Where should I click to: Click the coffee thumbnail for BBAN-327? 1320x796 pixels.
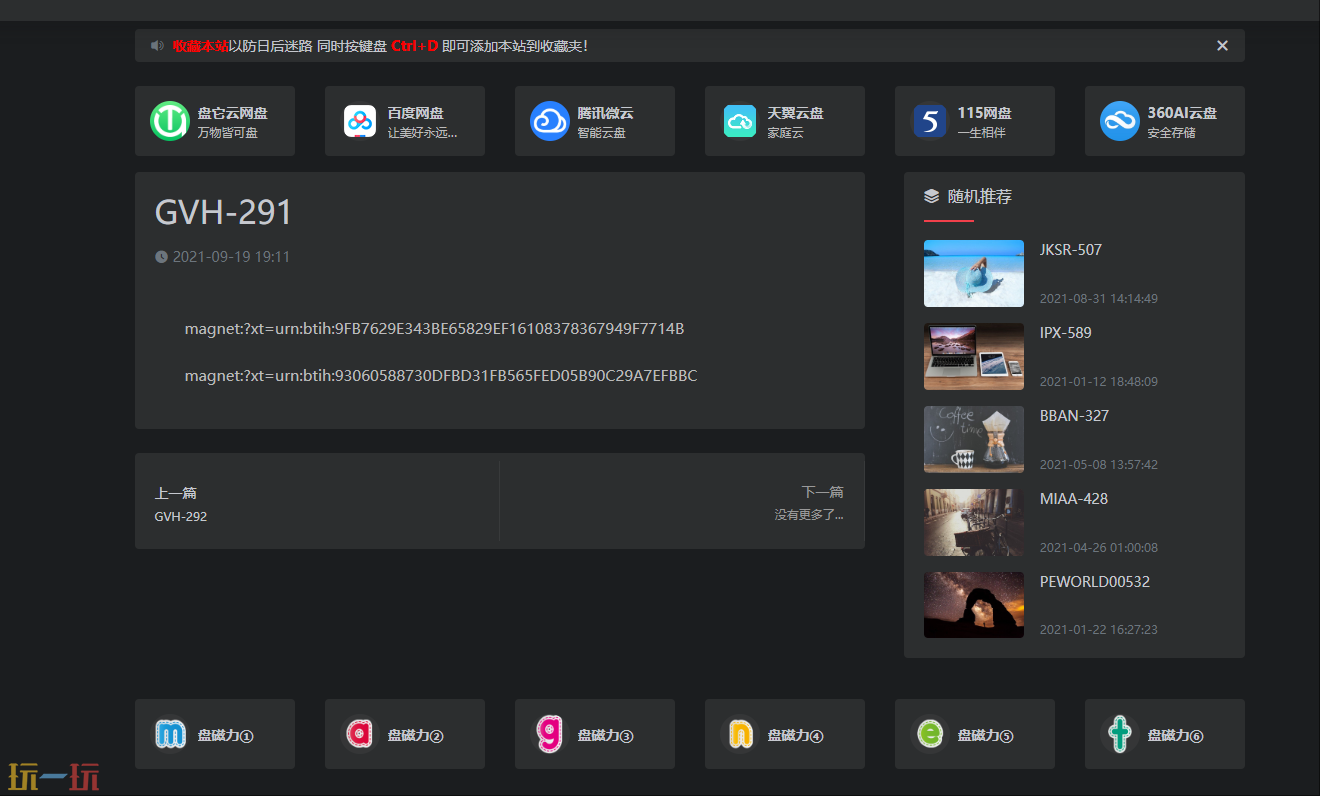click(x=974, y=439)
